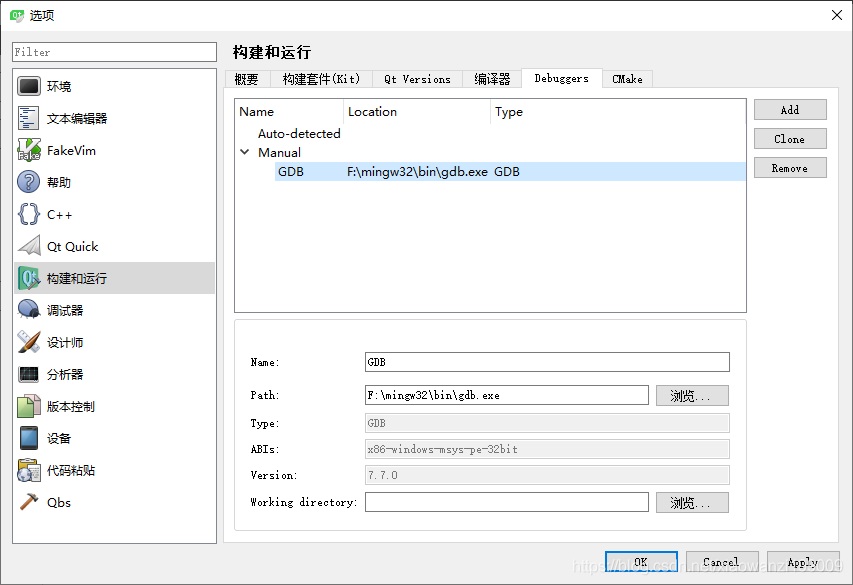This screenshot has height=585, width=853.
Task: Open the 设备 settings page
Action: point(57,437)
